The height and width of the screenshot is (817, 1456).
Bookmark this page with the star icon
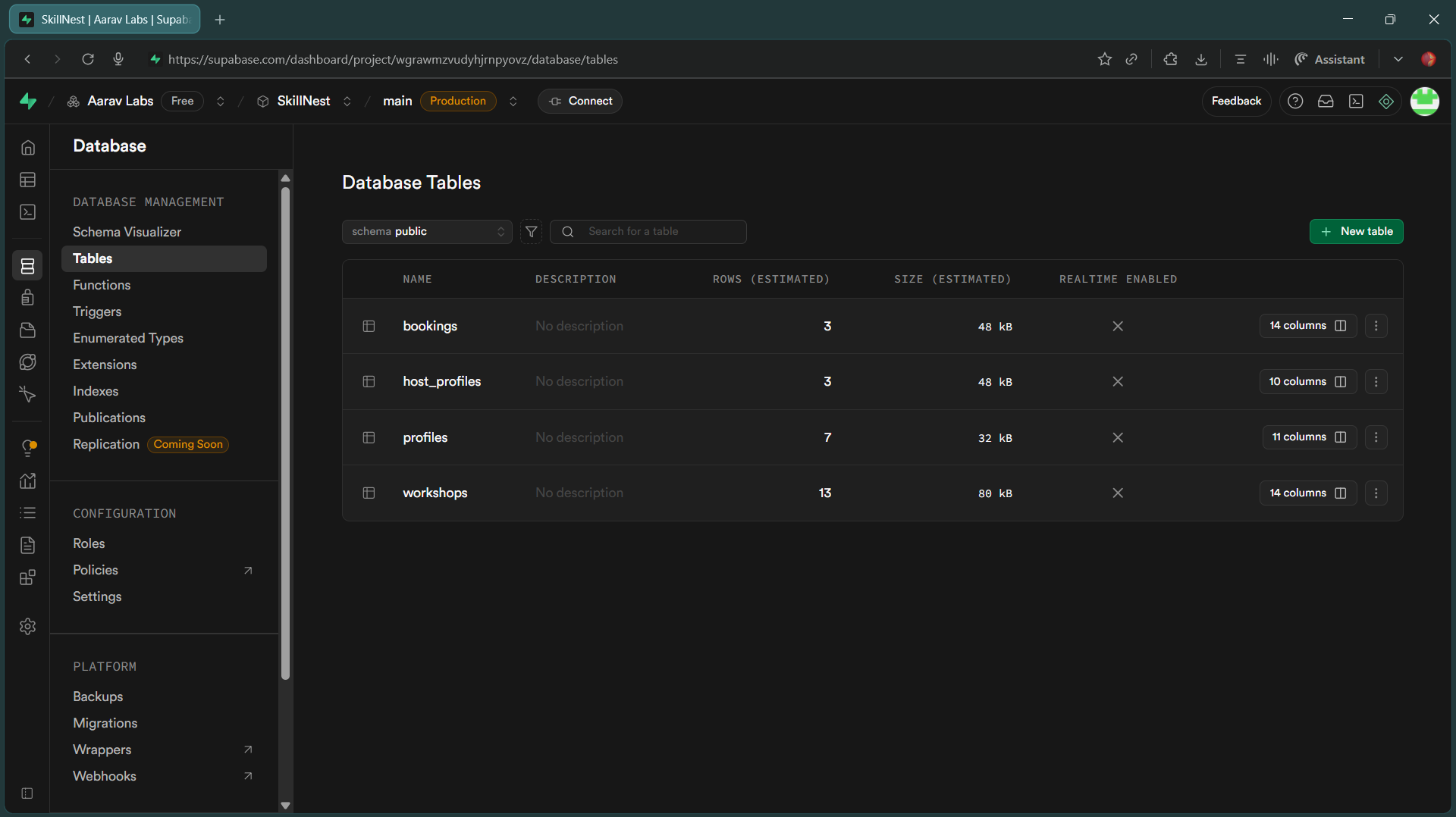pos(1104,59)
